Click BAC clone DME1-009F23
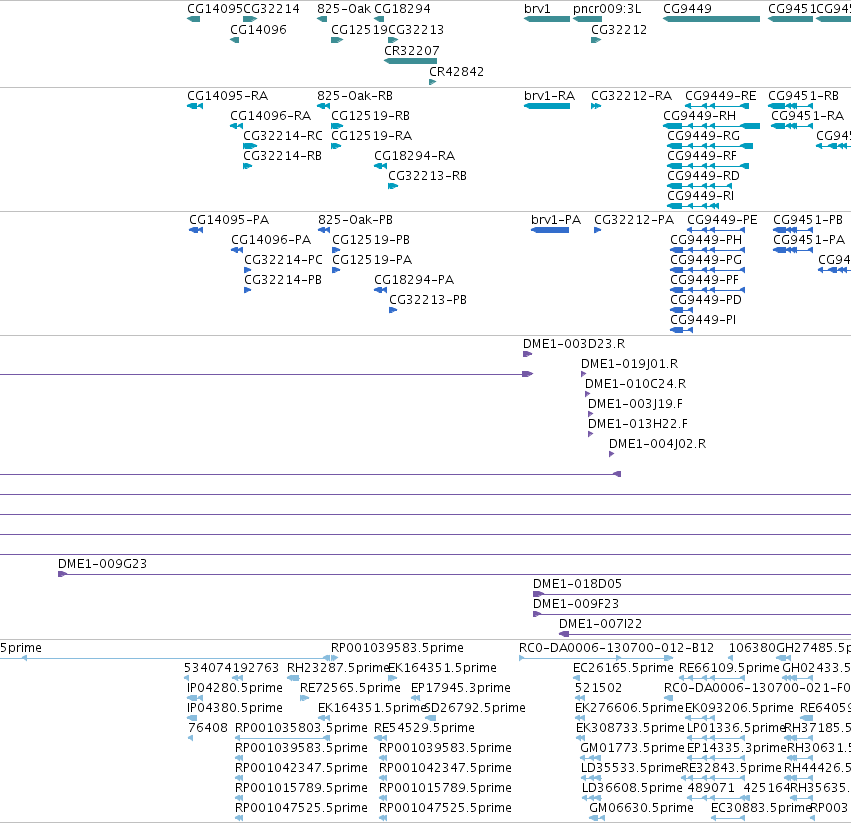This screenshot has width=851, height=823. click(576, 605)
